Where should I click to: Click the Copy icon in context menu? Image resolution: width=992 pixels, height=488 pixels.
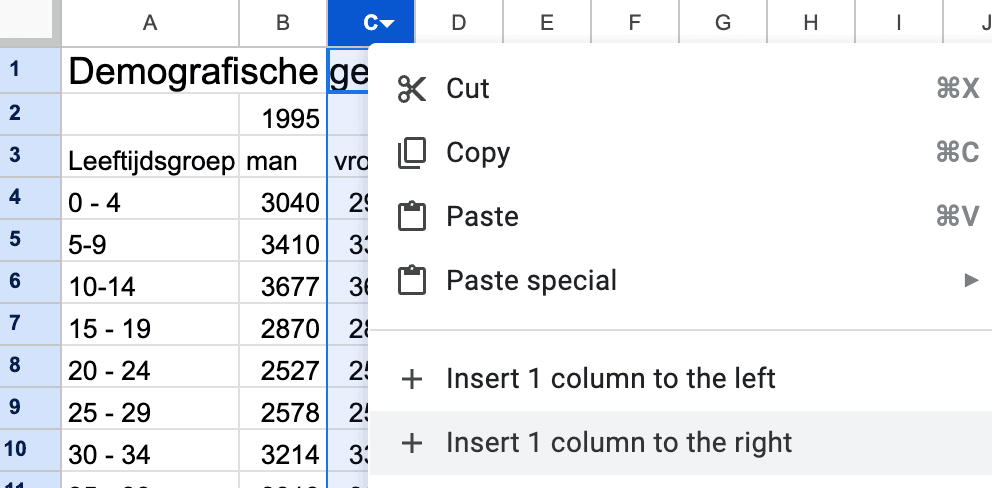tap(412, 153)
